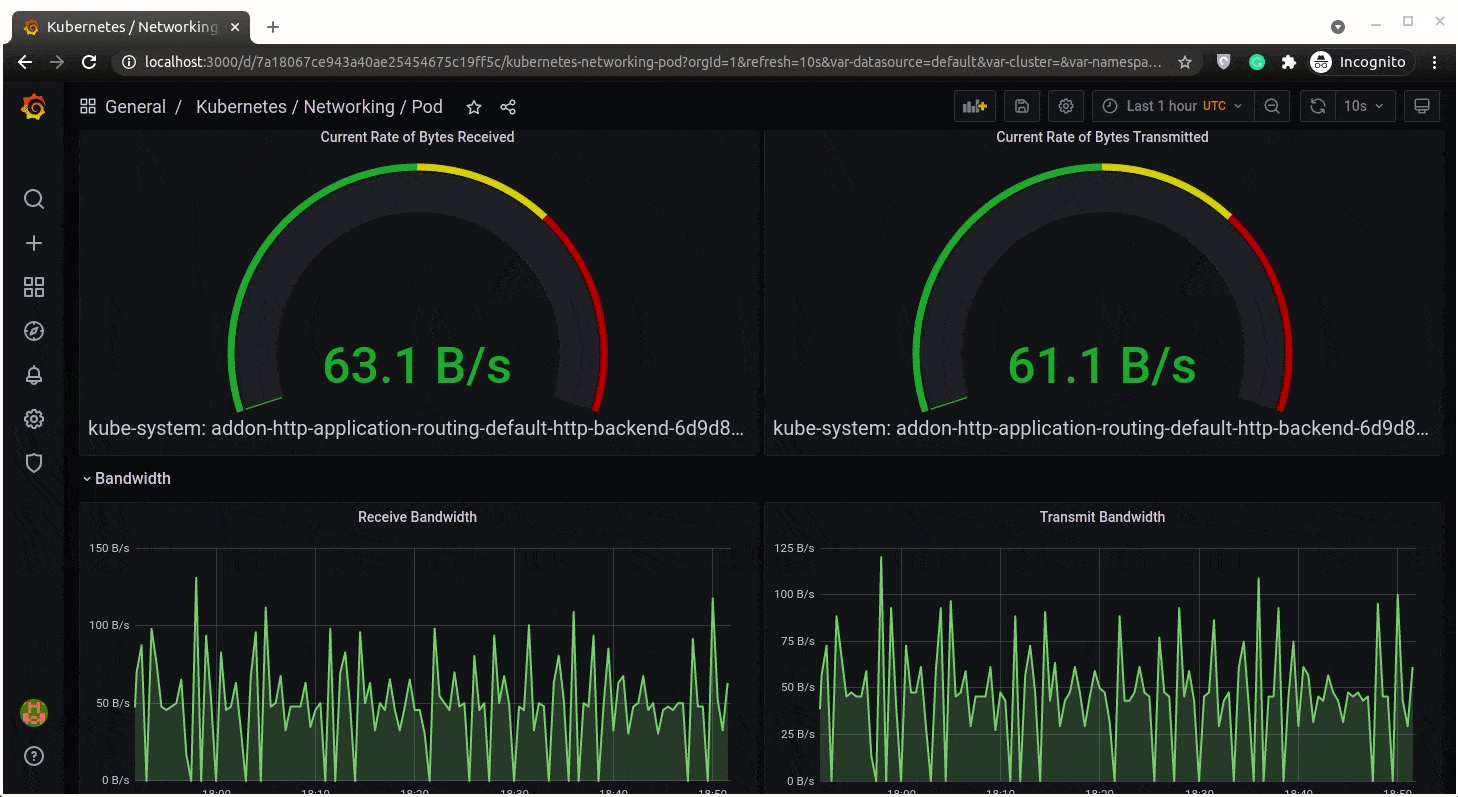1458x797 pixels.
Task: Click the Create (plus) icon in sidebar
Action: (x=33, y=243)
